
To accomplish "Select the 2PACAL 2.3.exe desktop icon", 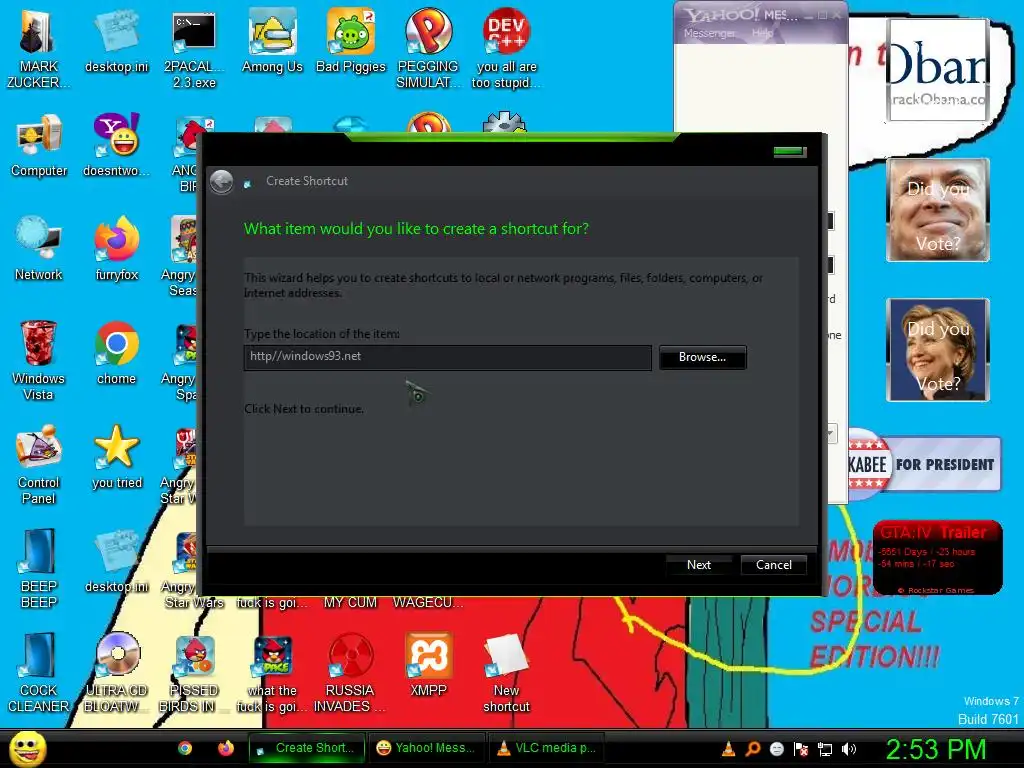I will pos(194,48).
